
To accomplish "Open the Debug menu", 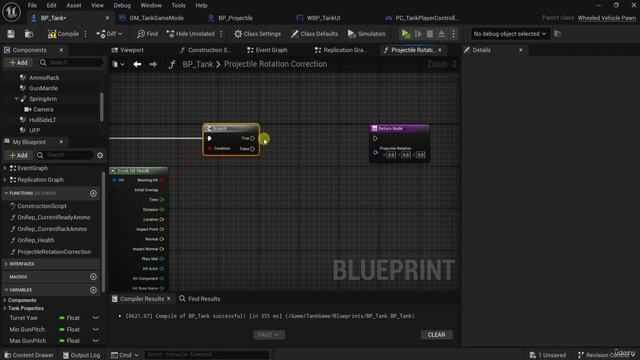I will pos(122,5).
